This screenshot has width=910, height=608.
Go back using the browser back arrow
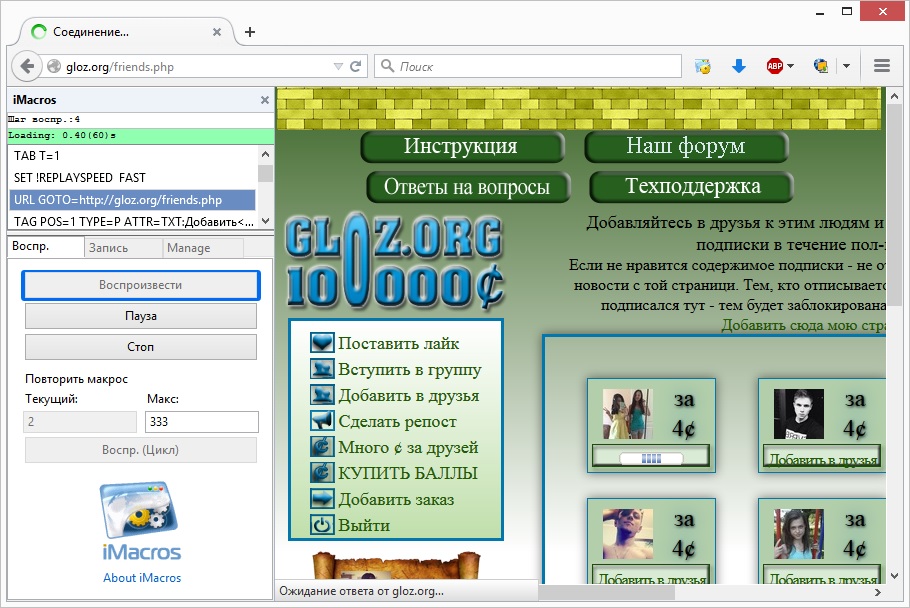pos(27,66)
